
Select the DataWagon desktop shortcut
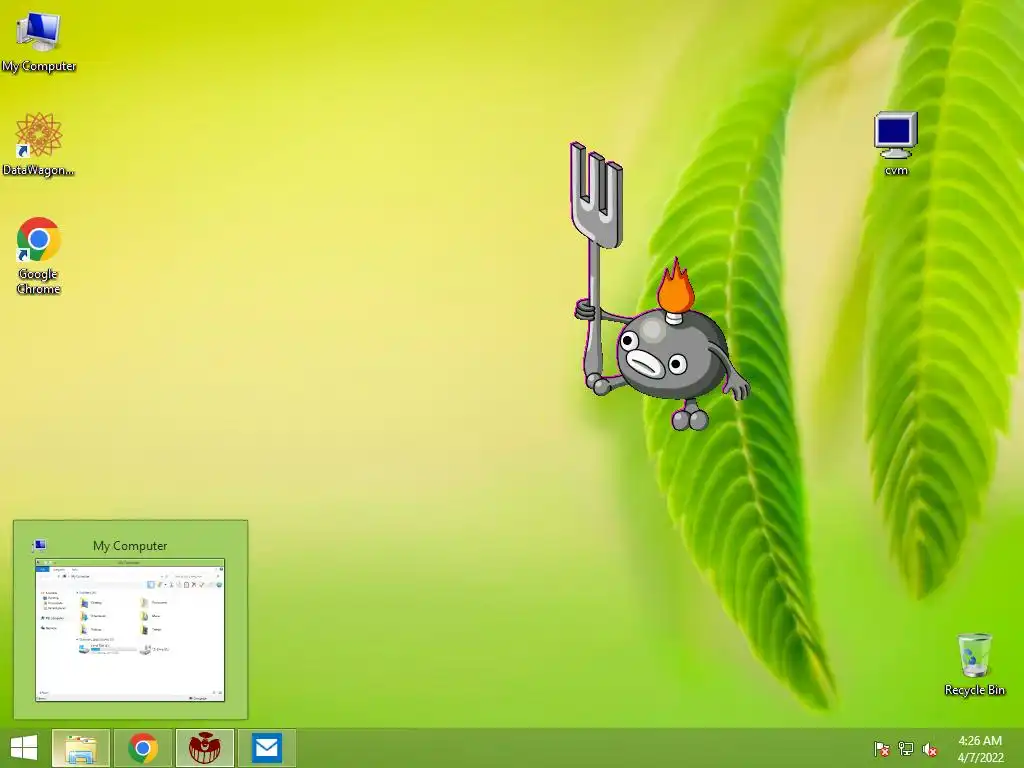[39, 143]
